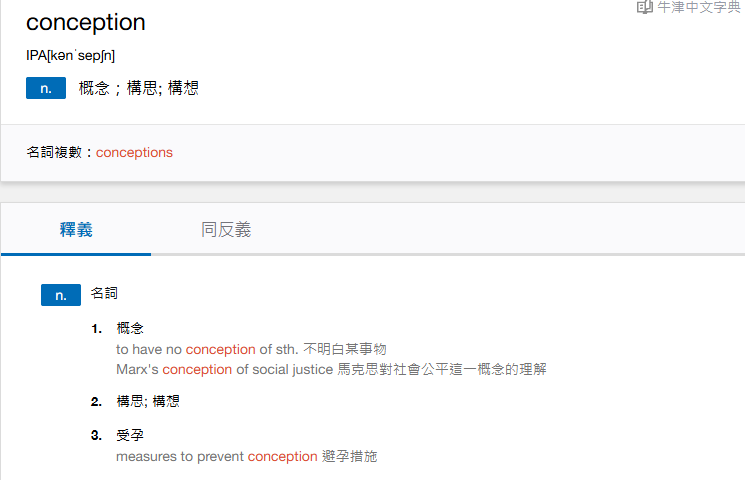Click the translation 避孕措施

pos(349,456)
